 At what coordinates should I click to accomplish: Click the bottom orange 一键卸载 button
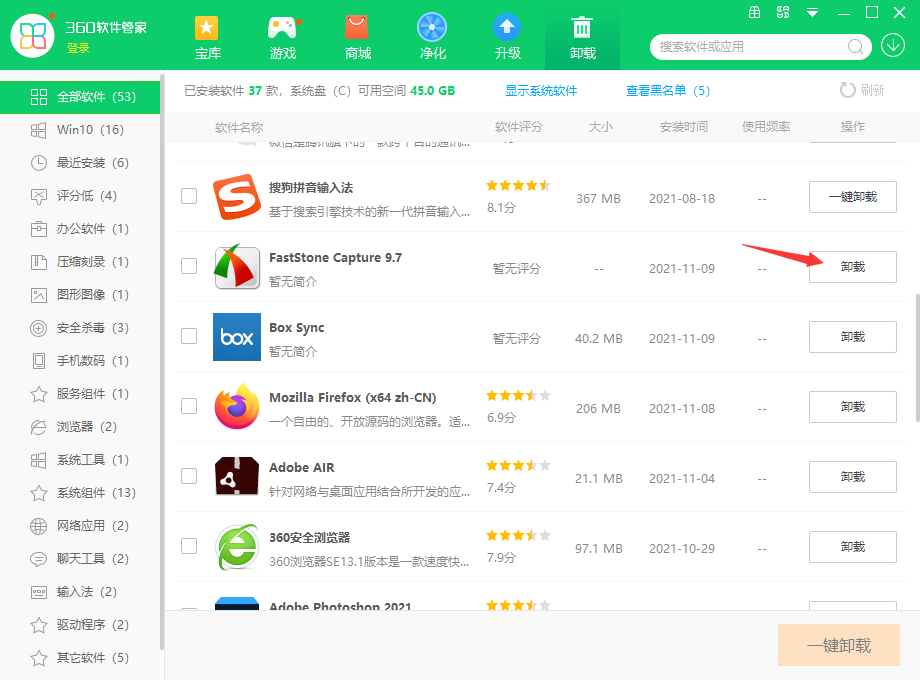point(838,645)
